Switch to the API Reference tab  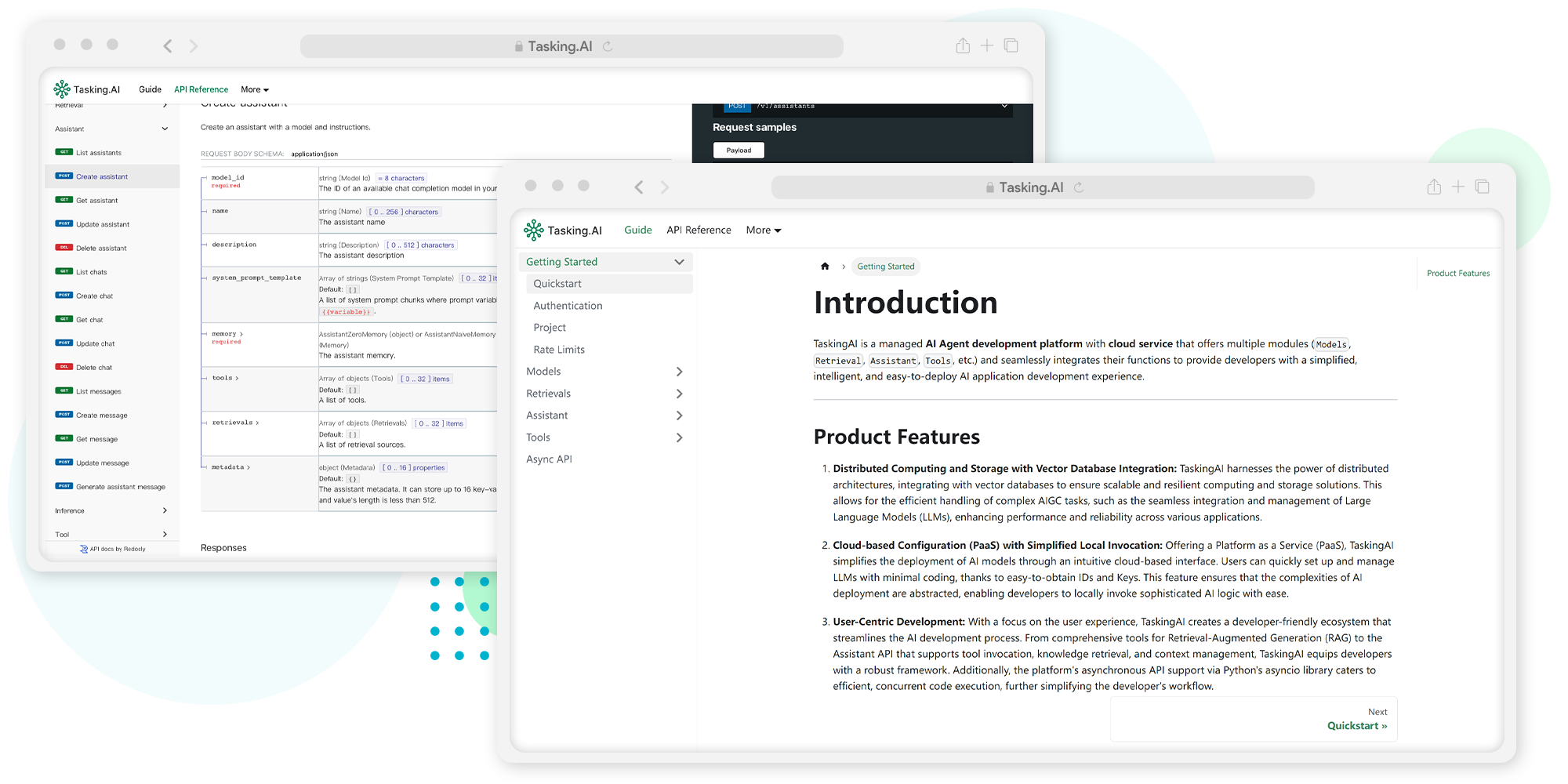(x=698, y=230)
